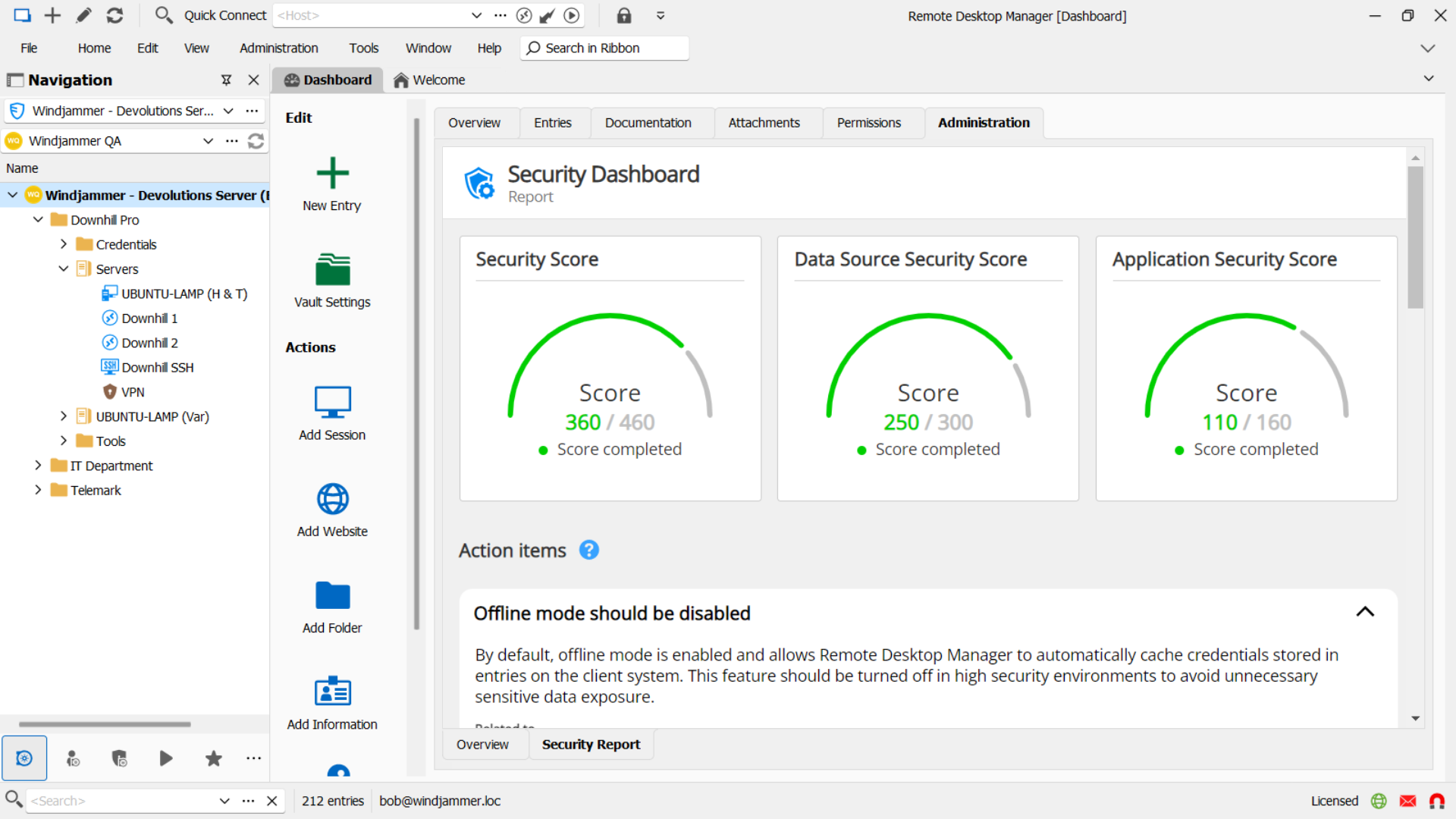
Task: Click the New Entry plus icon
Action: (x=332, y=173)
